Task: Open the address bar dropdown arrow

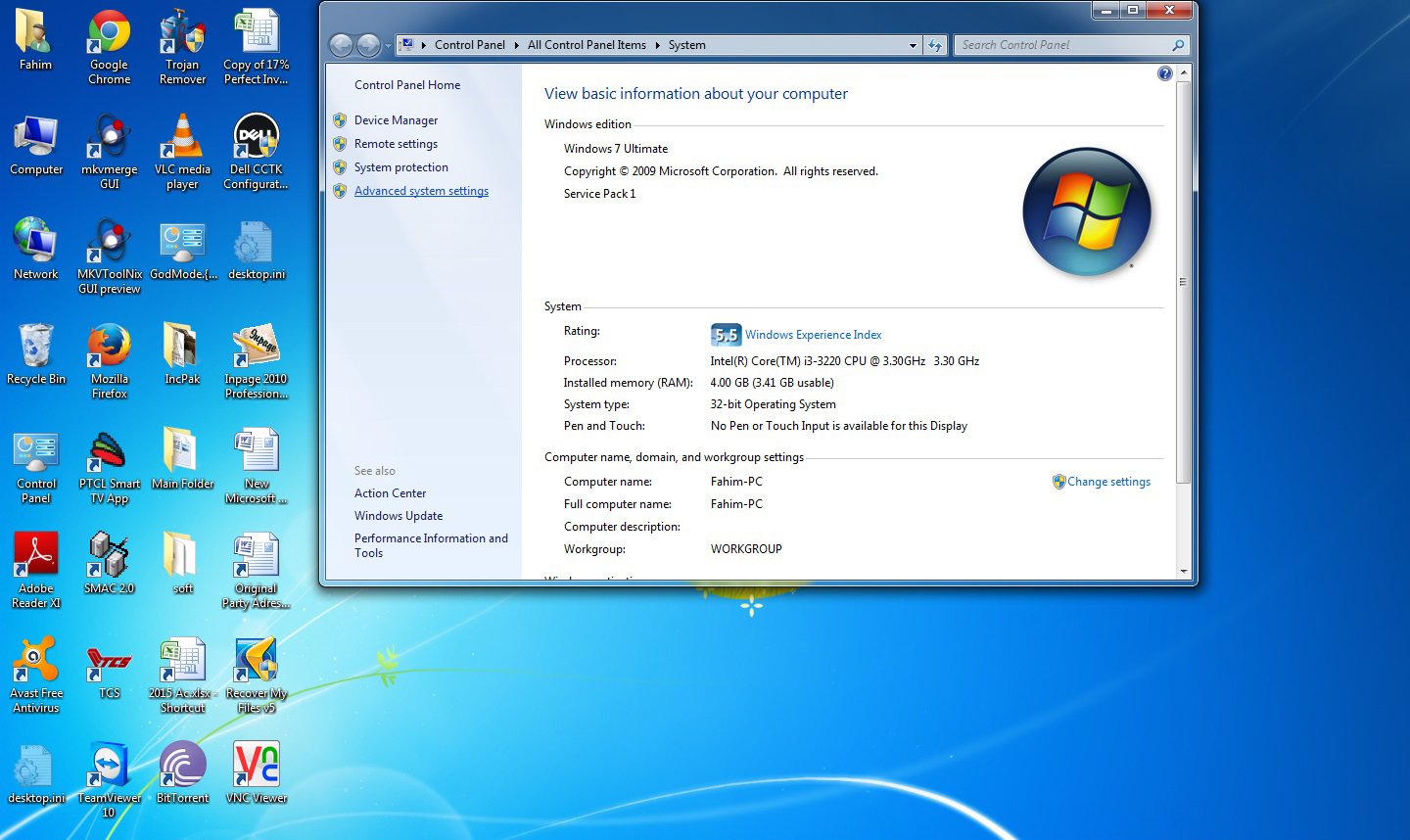Action: 913,45
